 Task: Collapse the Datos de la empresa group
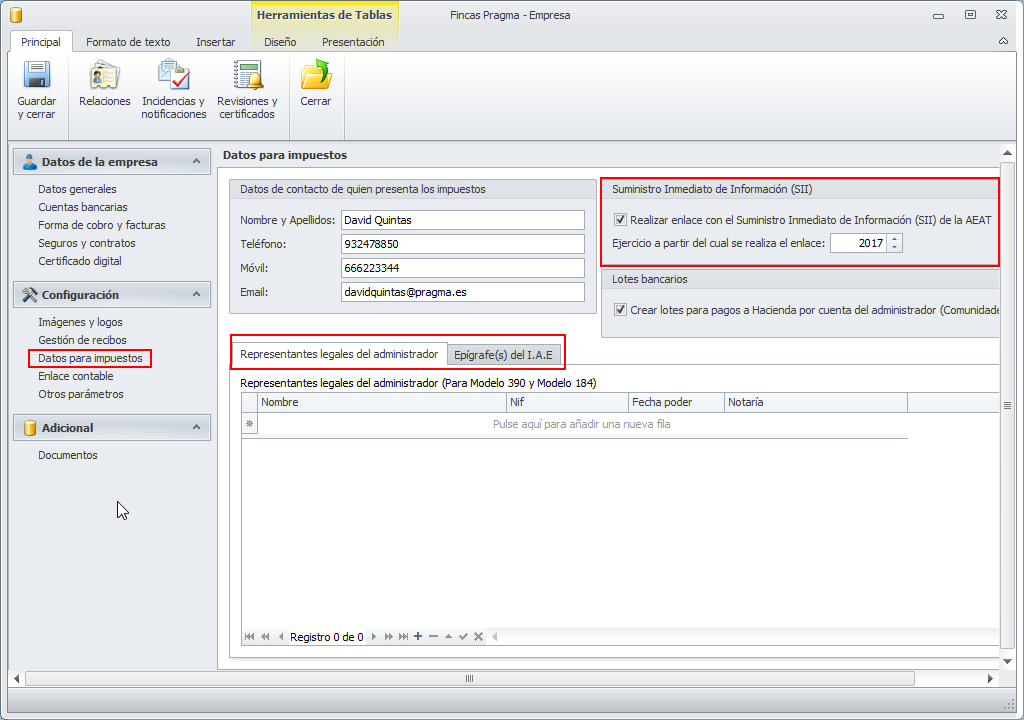coord(197,161)
